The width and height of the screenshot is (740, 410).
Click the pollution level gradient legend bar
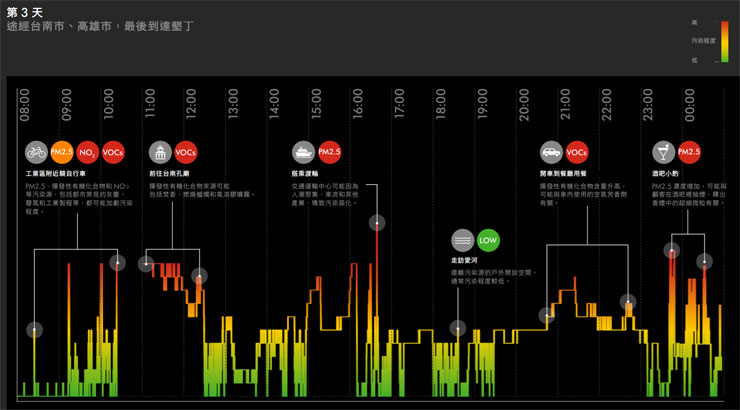coord(722,40)
